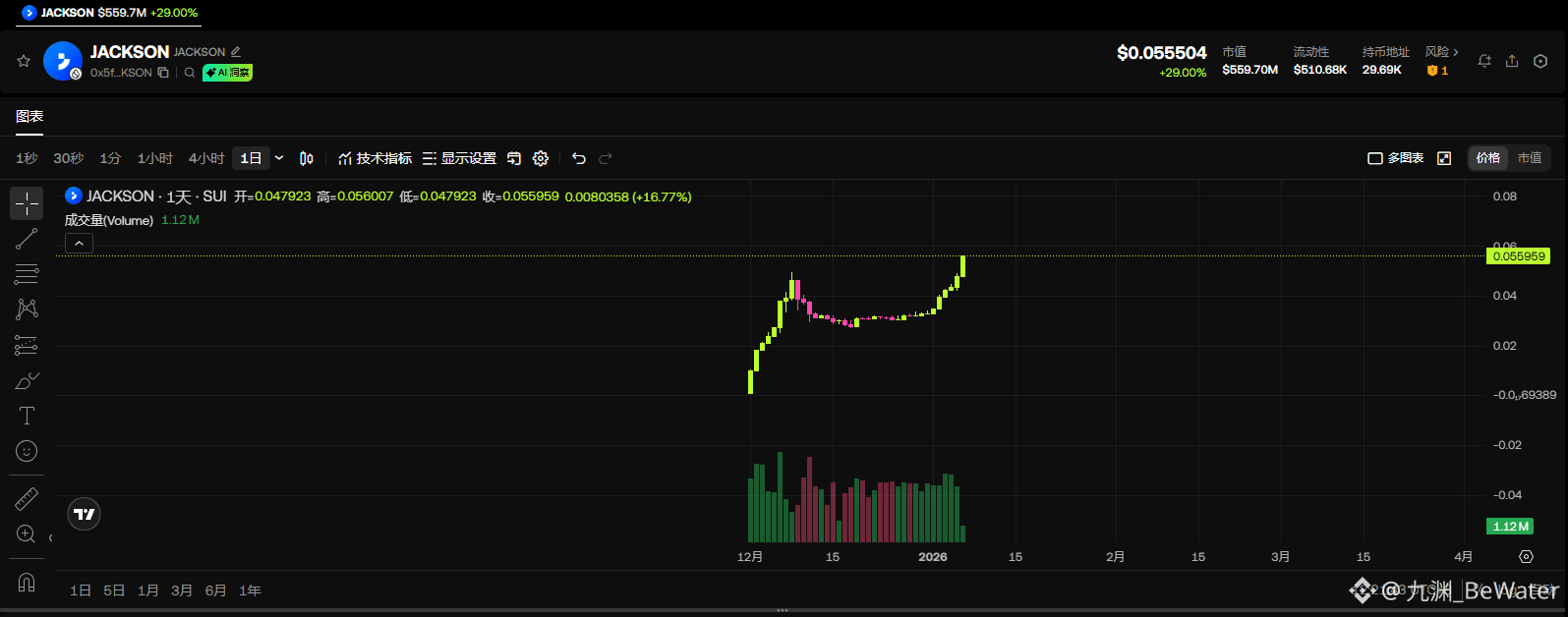Switch to the 30秒 interval
Viewport: 1568px width, 617px height.
pos(69,158)
